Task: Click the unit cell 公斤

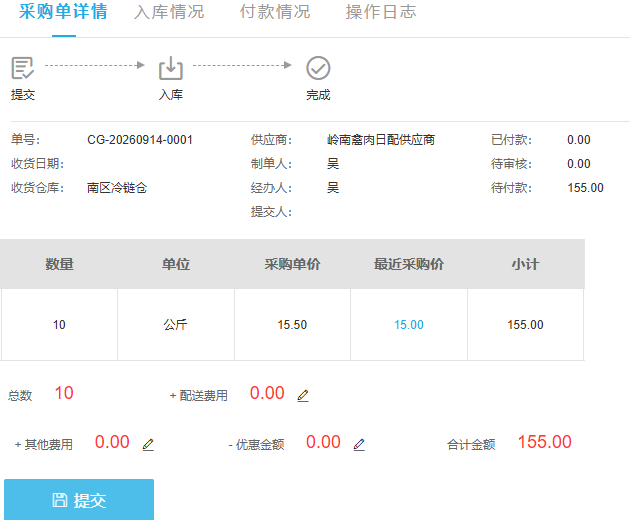Action: [x=176, y=325]
